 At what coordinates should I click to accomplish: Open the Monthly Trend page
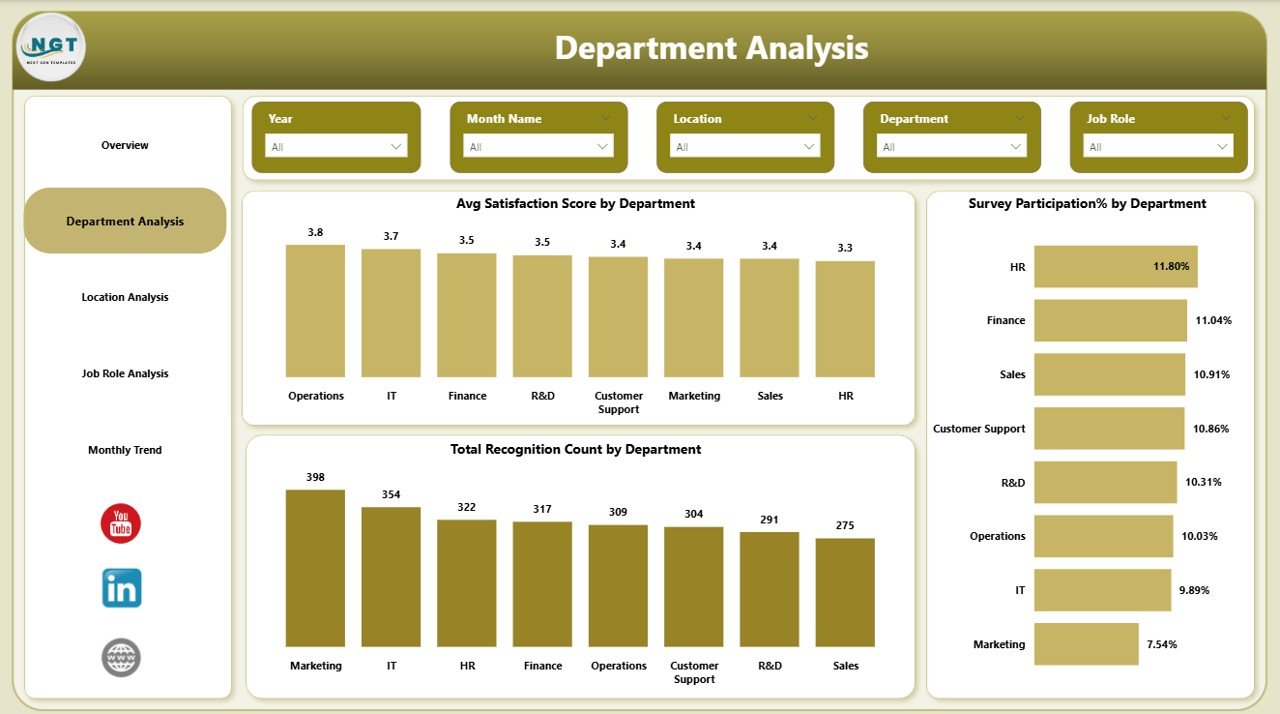tap(124, 449)
